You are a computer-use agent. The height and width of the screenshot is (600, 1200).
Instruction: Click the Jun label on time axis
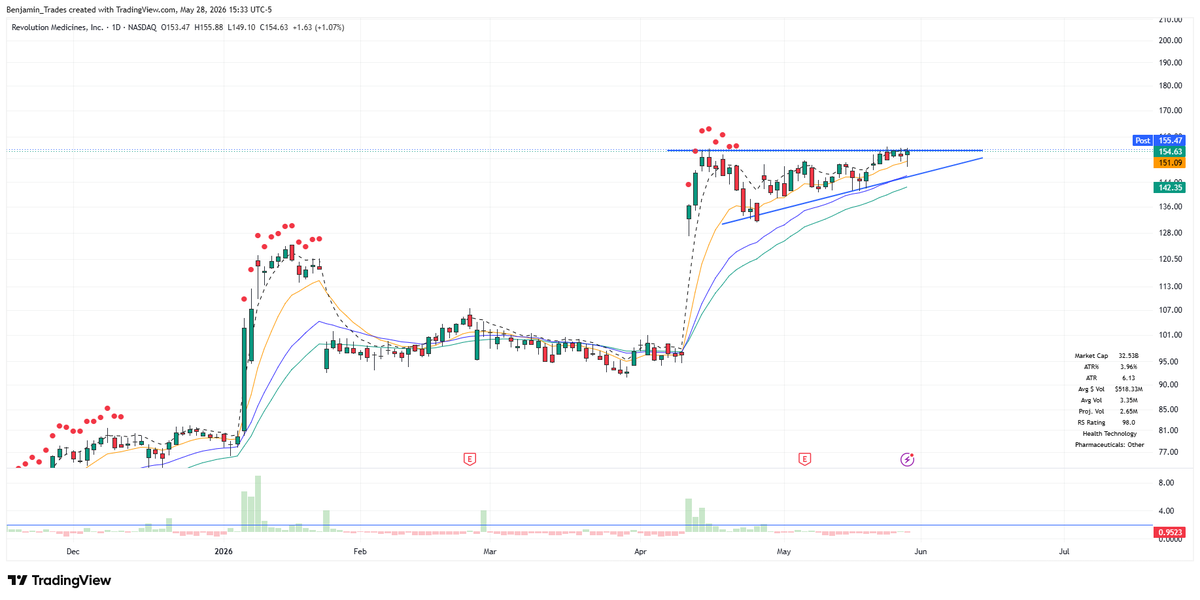(x=921, y=551)
